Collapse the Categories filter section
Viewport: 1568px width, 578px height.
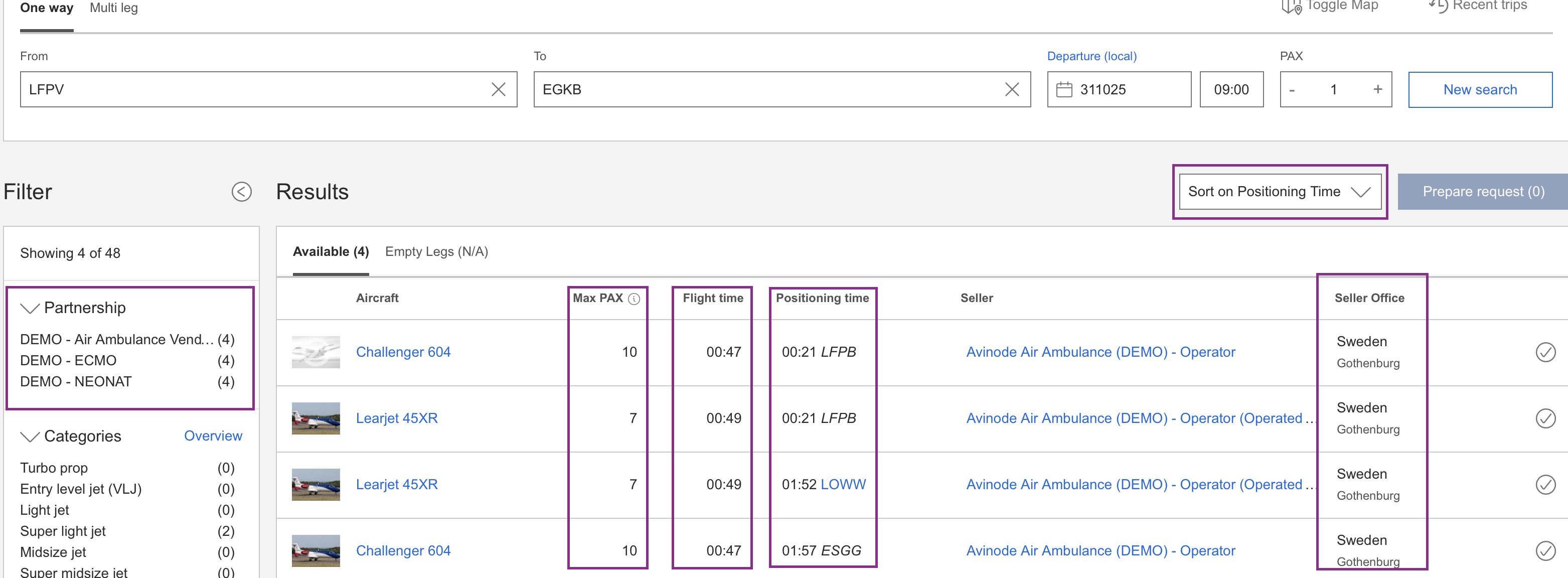point(30,437)
